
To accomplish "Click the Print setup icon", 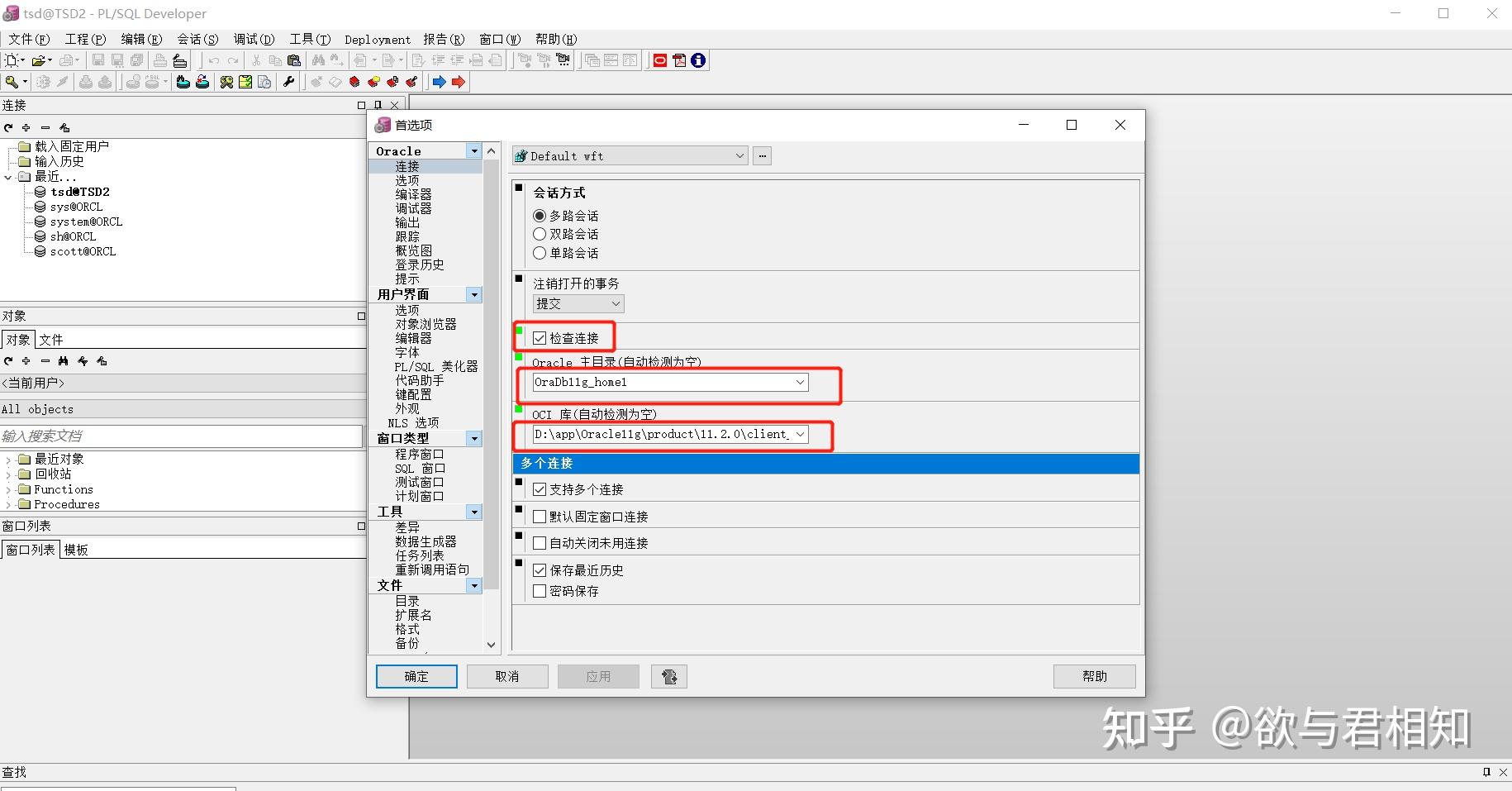I will click(x=179, y=60).
